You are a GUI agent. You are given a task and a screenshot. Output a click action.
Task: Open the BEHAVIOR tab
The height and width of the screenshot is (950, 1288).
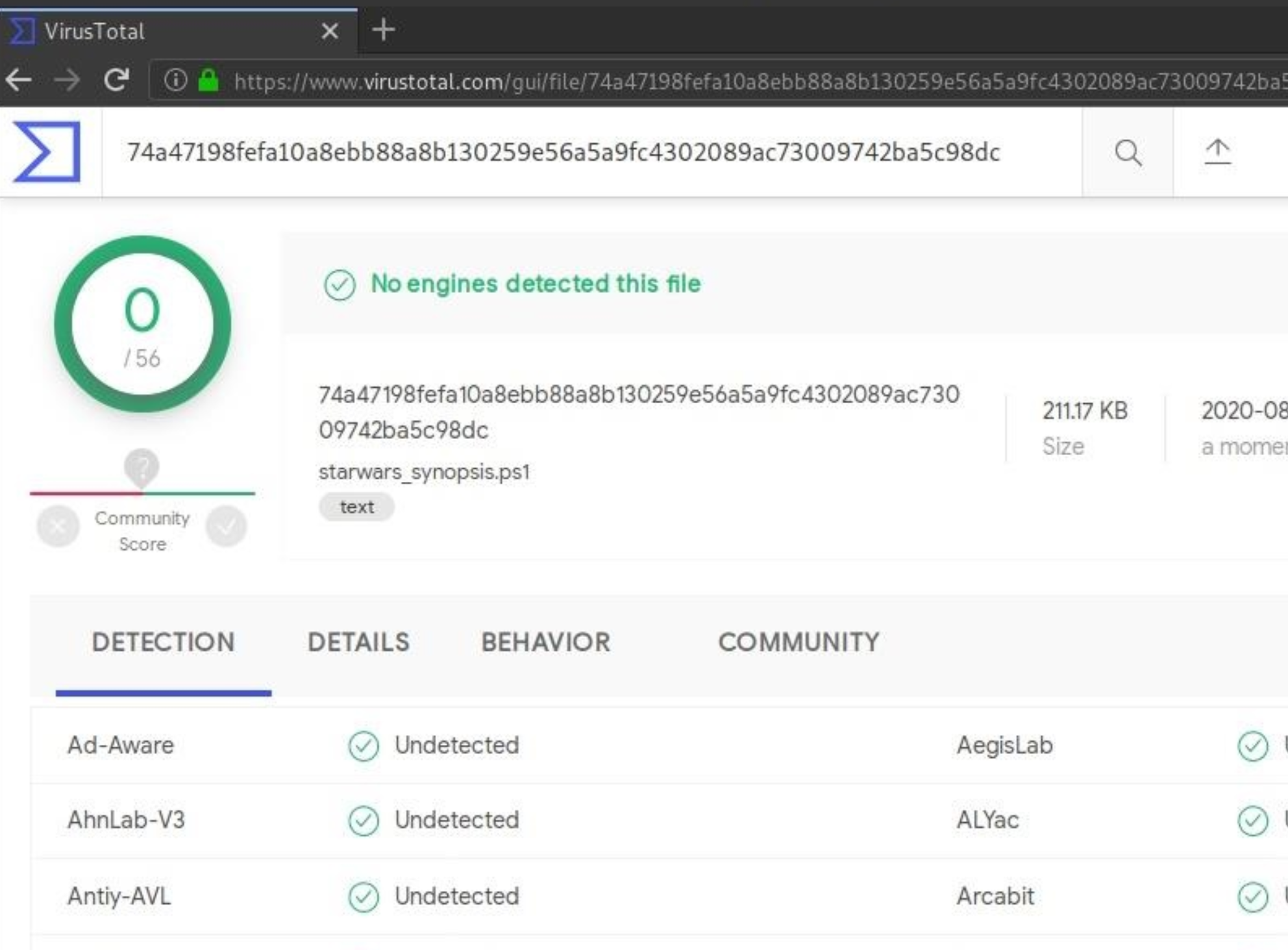(x=545, y=642)
